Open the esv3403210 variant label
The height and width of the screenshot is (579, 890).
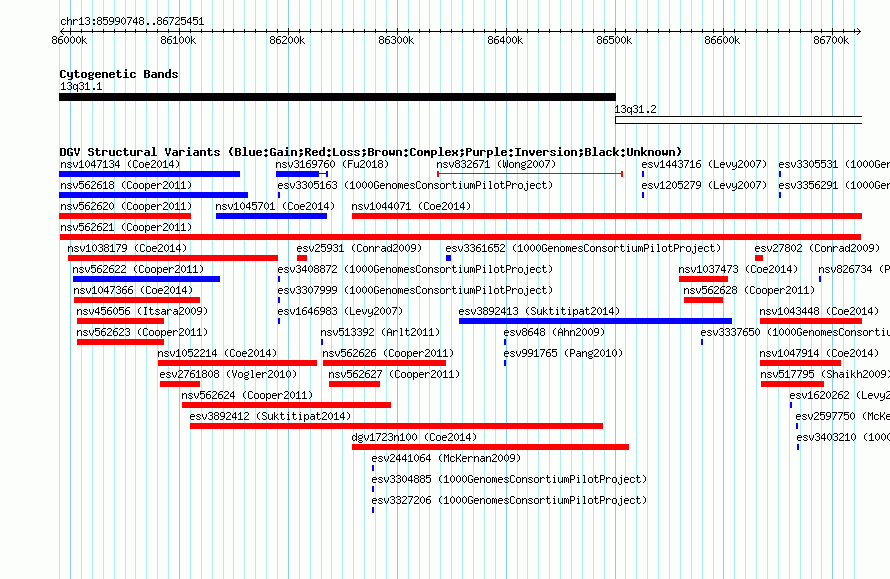843,437
